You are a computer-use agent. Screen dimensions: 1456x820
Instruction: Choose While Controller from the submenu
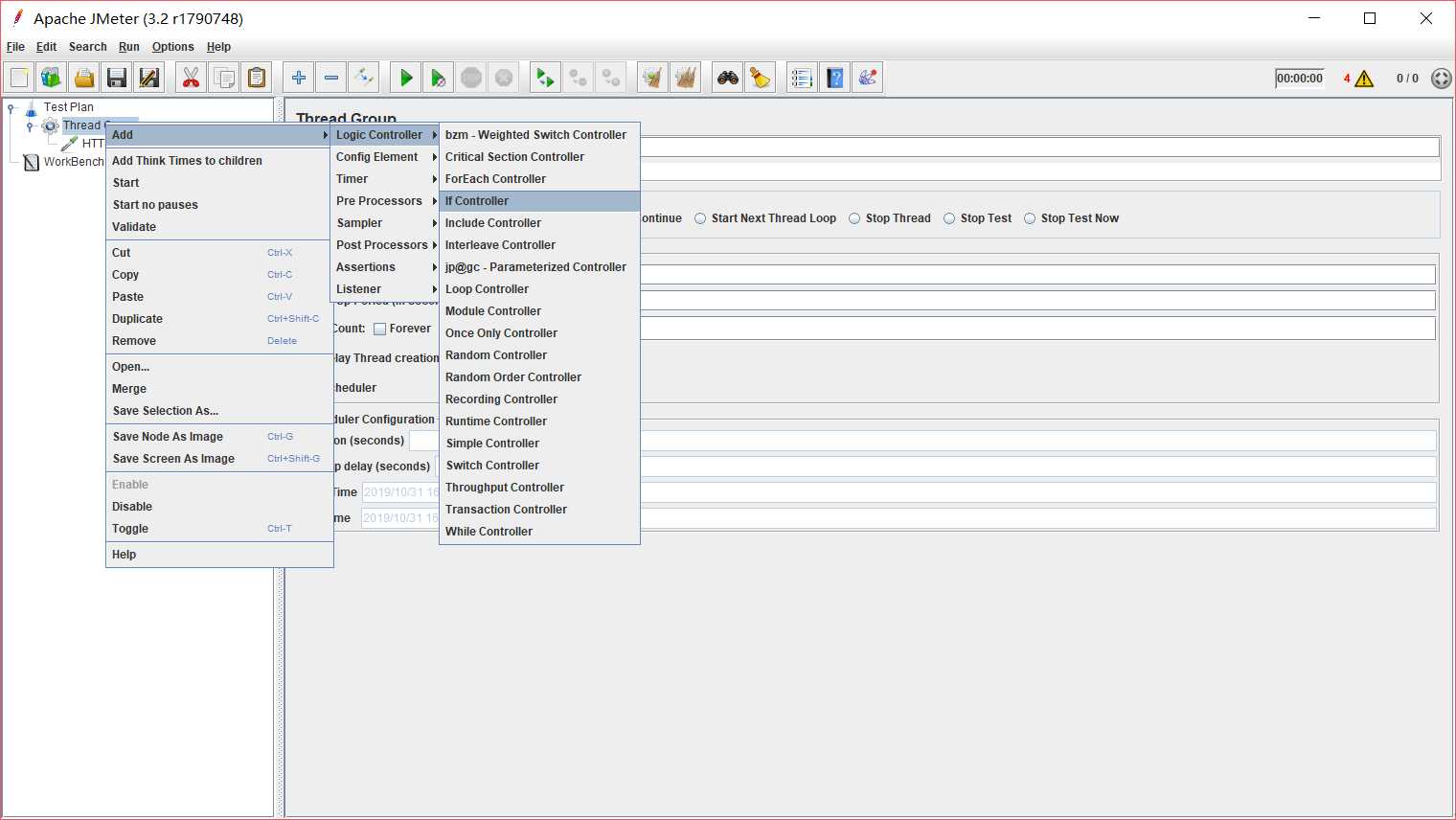click(539, 532)
